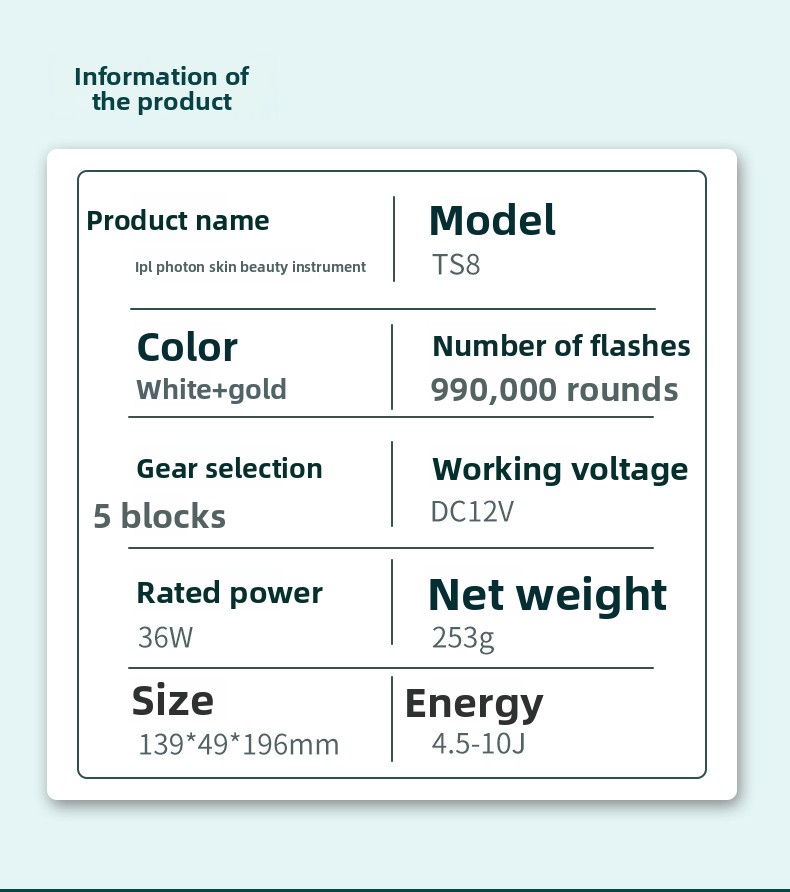Click the "Working voltage" label

559,469
